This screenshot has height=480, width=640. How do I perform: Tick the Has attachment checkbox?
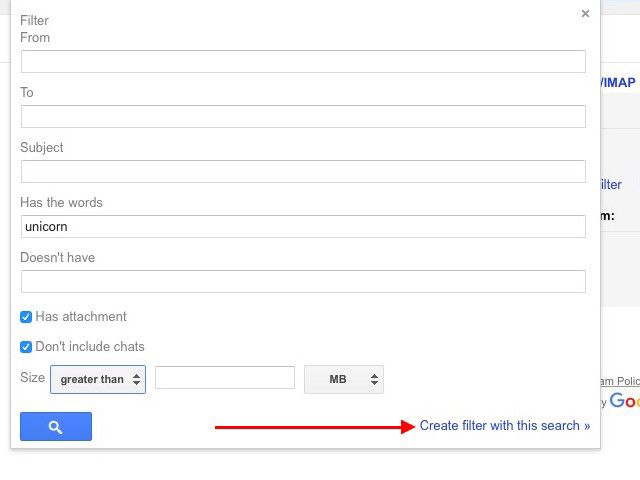point(26,317)
